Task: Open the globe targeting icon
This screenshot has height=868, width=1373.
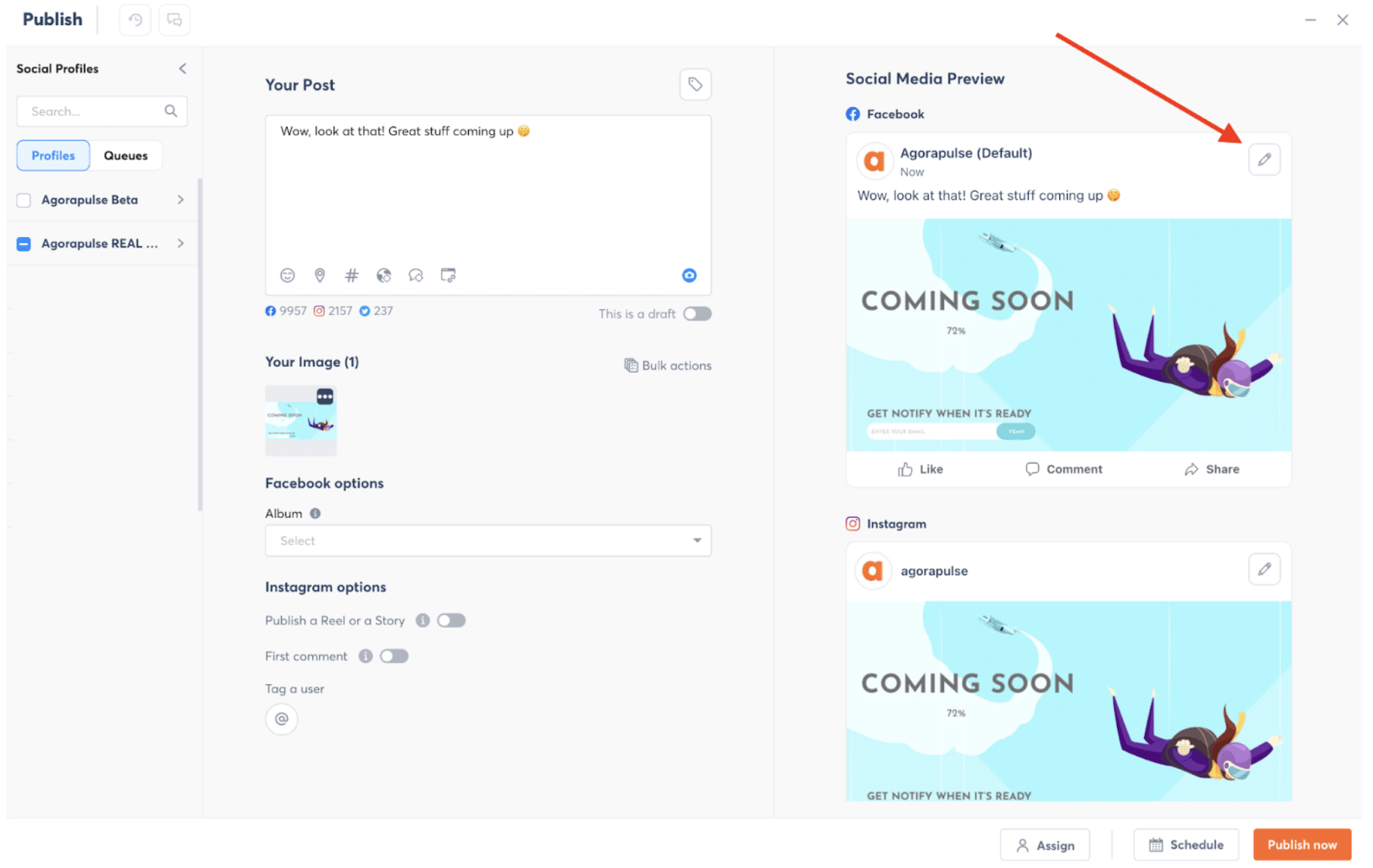Action: [384, 275]
